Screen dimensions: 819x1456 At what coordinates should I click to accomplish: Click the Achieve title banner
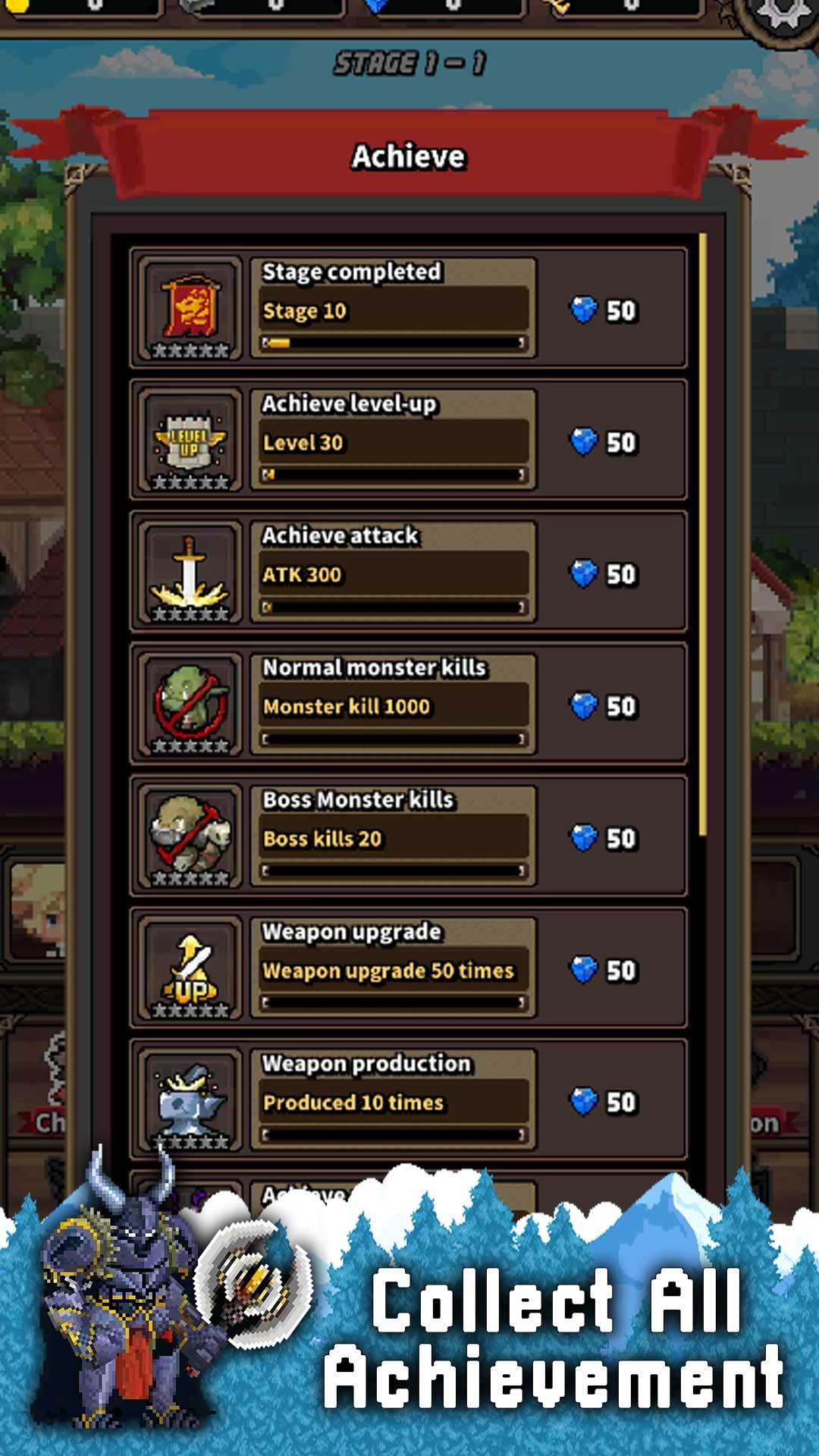coord(409,156)
